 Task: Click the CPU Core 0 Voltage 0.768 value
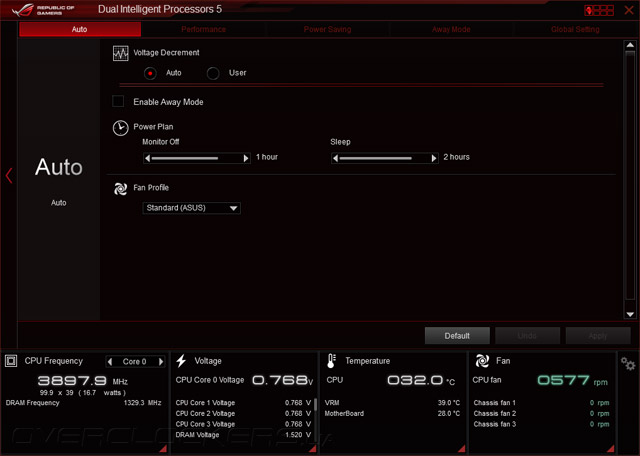282,380
